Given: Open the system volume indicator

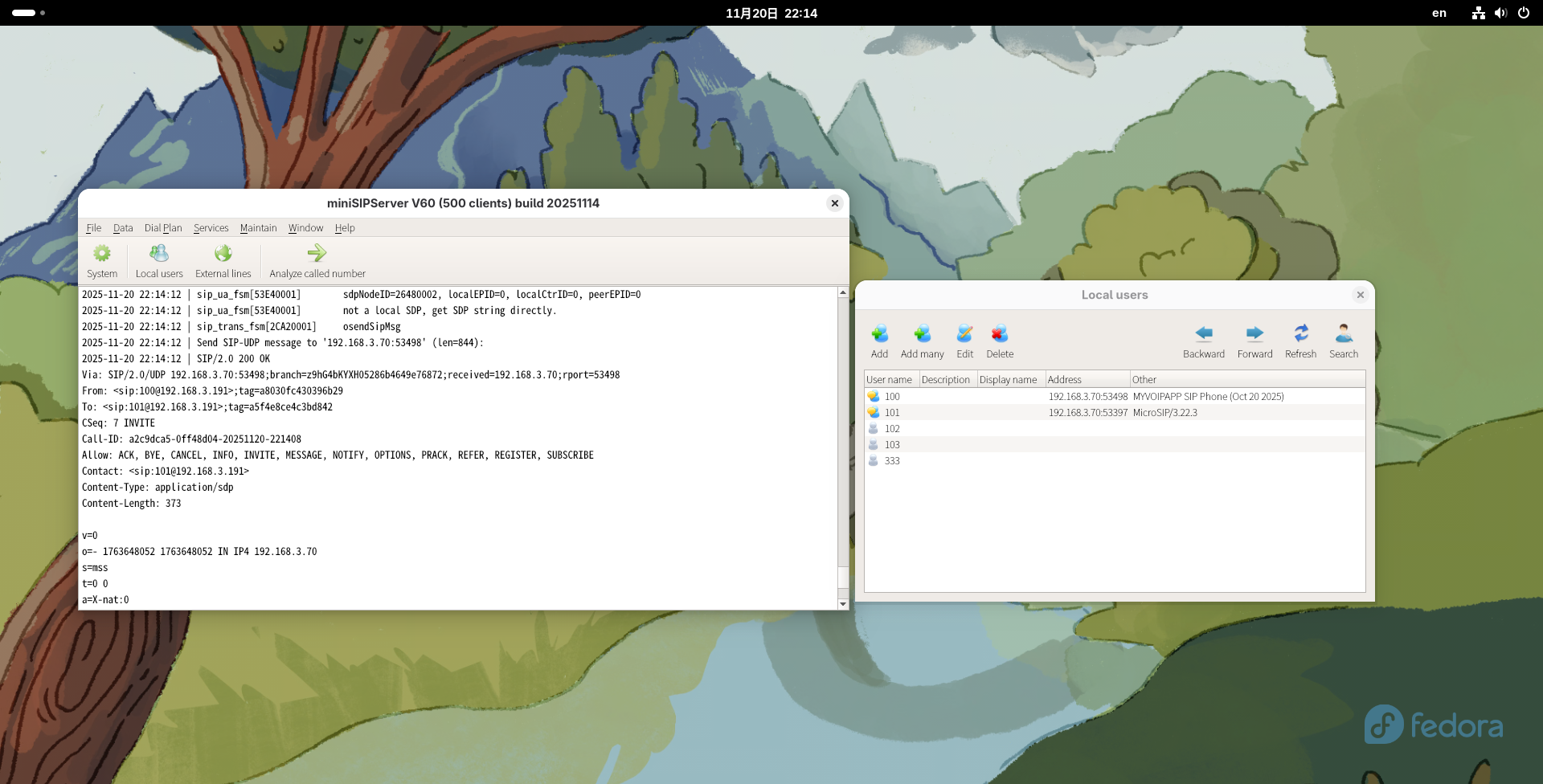Looking at the screenshot, I should pos(1500,13).
